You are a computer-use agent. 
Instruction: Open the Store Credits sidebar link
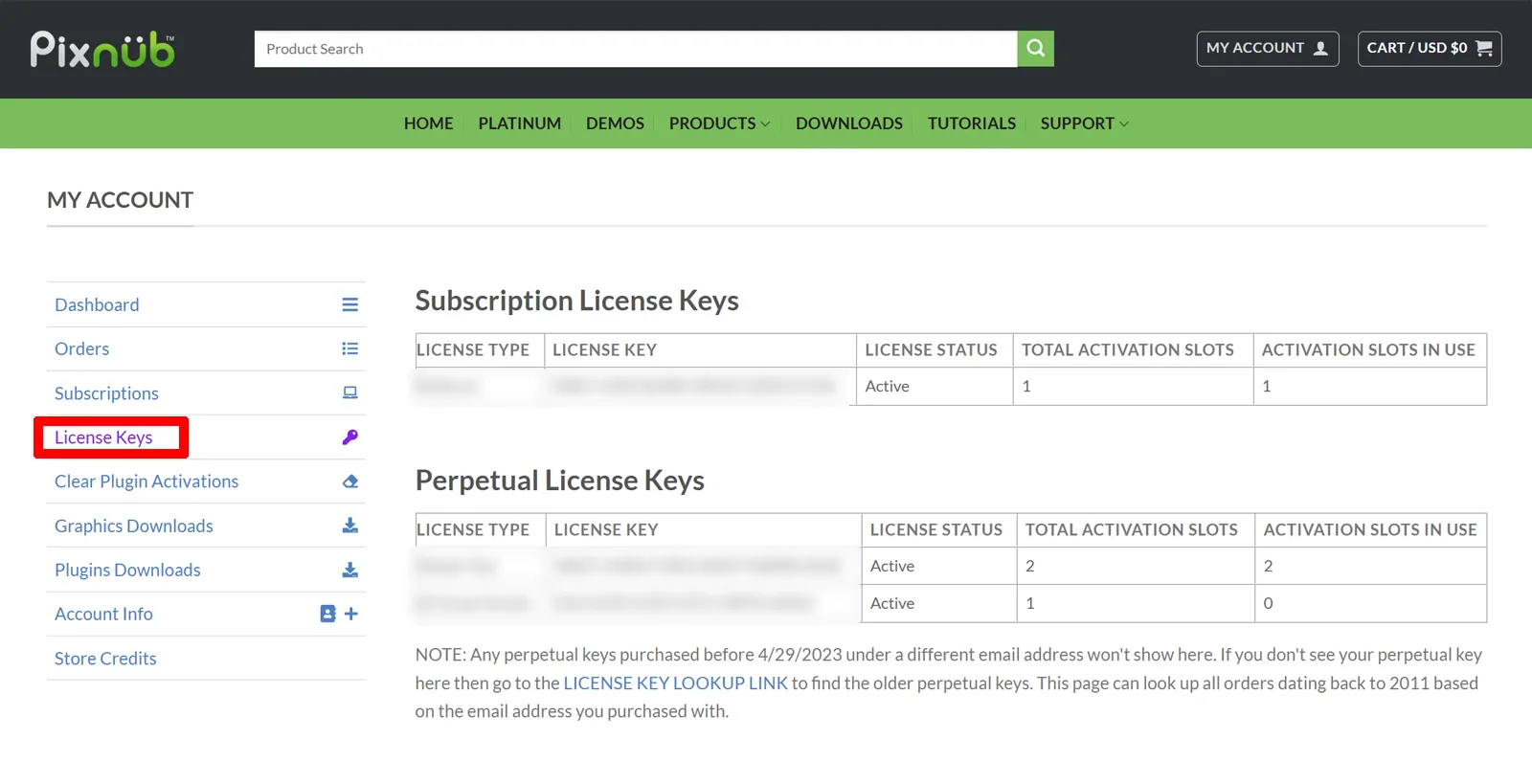tap(105, 659)
